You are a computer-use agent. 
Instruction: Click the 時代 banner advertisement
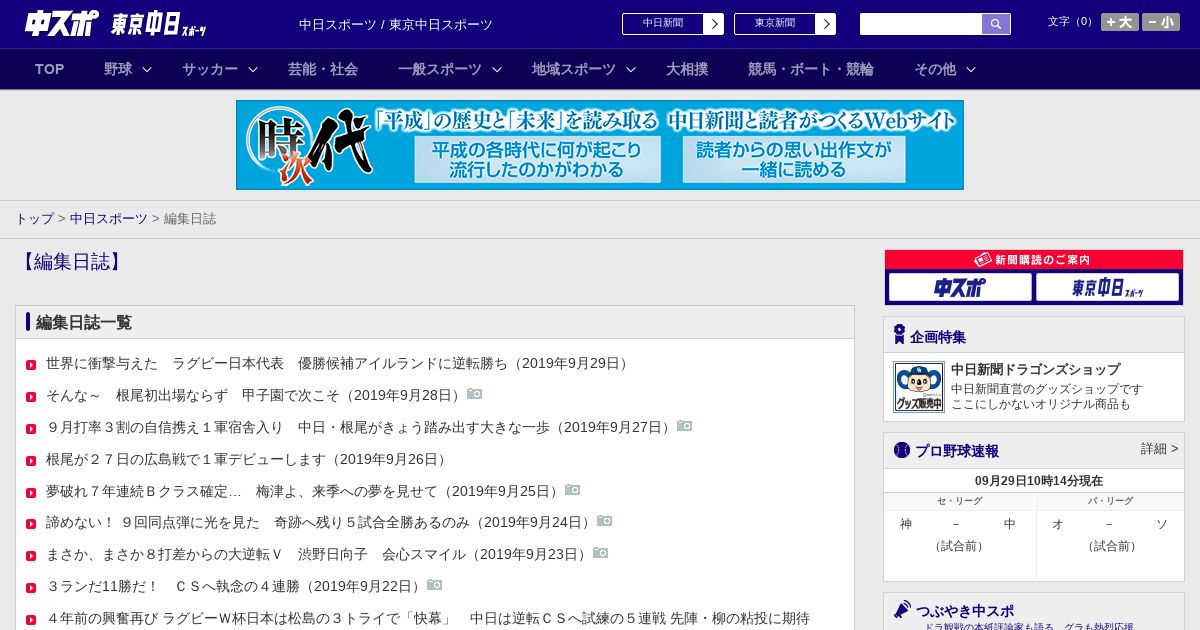pos(600,145)
